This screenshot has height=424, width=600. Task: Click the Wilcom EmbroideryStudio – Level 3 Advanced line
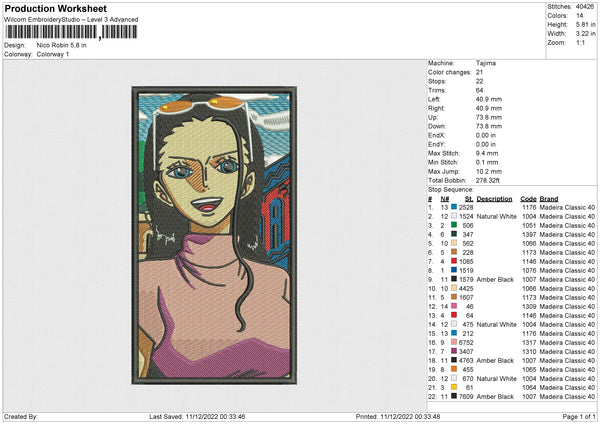coord(71,20)
